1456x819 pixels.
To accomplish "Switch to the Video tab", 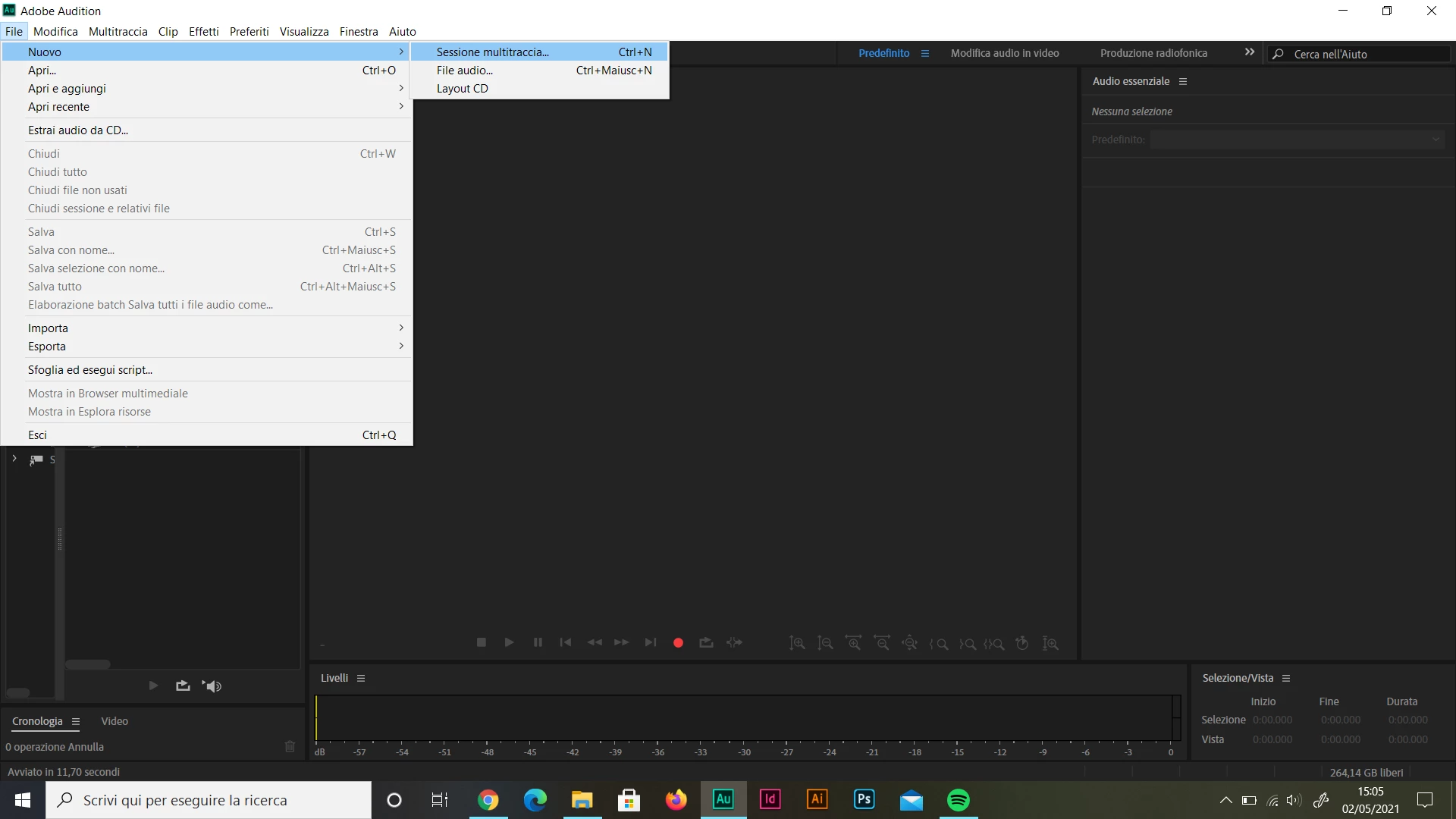I will (x=115, y=721).
